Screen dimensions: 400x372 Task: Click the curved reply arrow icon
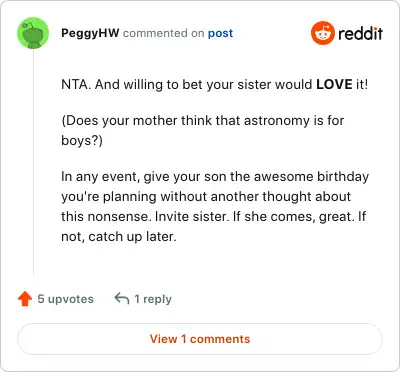[x=122, y=299]
